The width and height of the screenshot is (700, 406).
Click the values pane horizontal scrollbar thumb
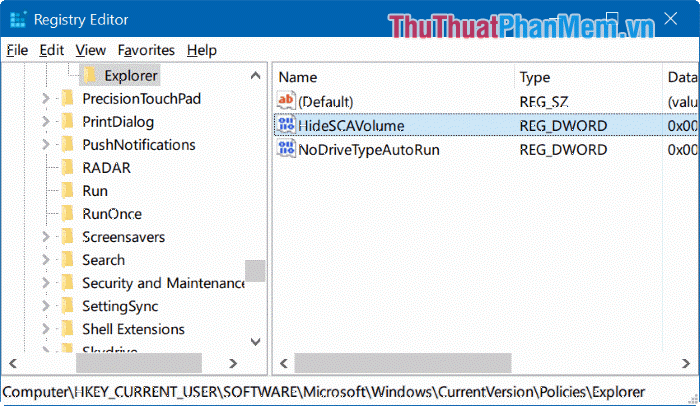(403, 363)
